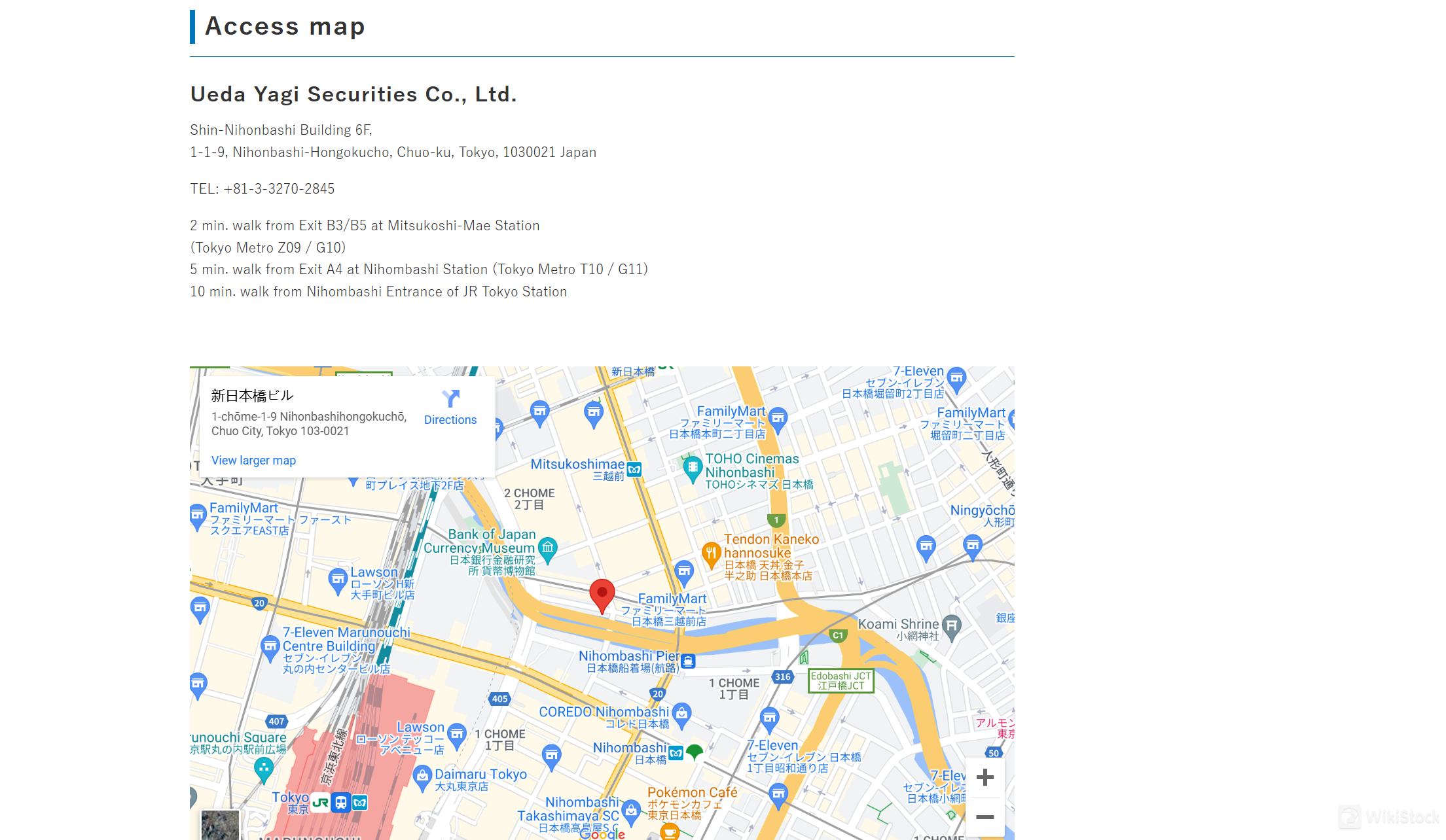Select the Nihombashi Takashimaya SC icon
The image size is (1446, 840).
631,812
